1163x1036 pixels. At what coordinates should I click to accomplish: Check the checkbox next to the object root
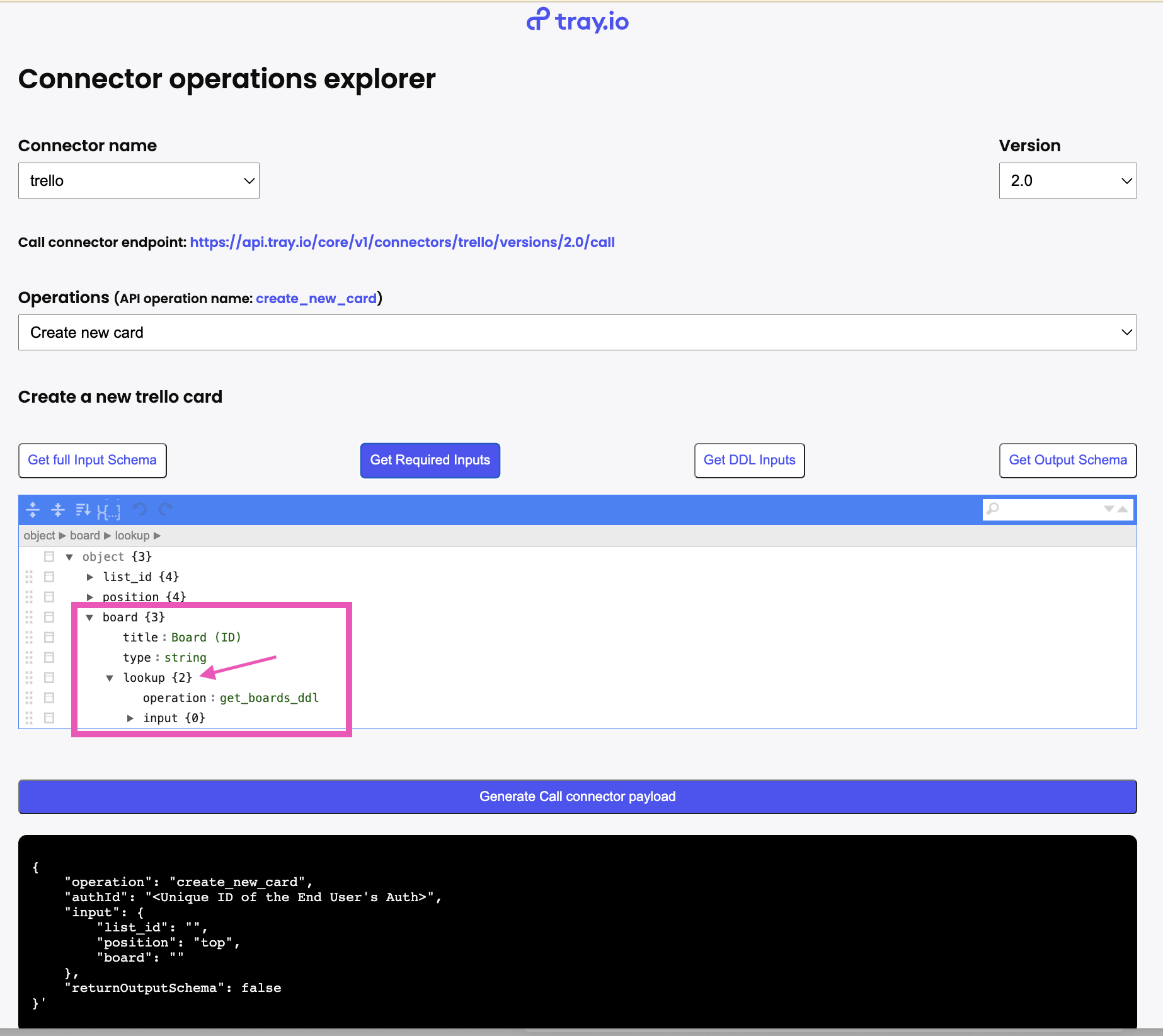(x=49, y=556)
